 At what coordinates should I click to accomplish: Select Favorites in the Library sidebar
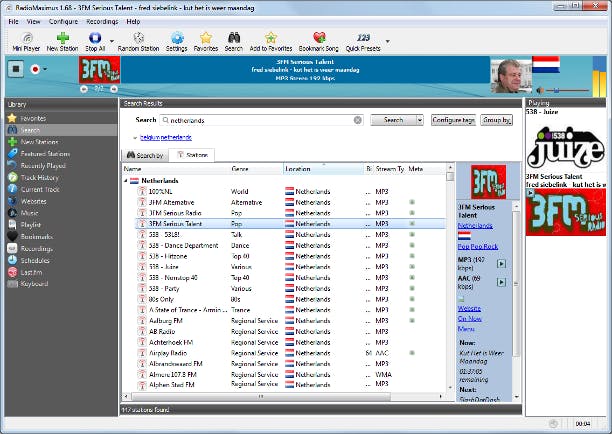(33, 118)
